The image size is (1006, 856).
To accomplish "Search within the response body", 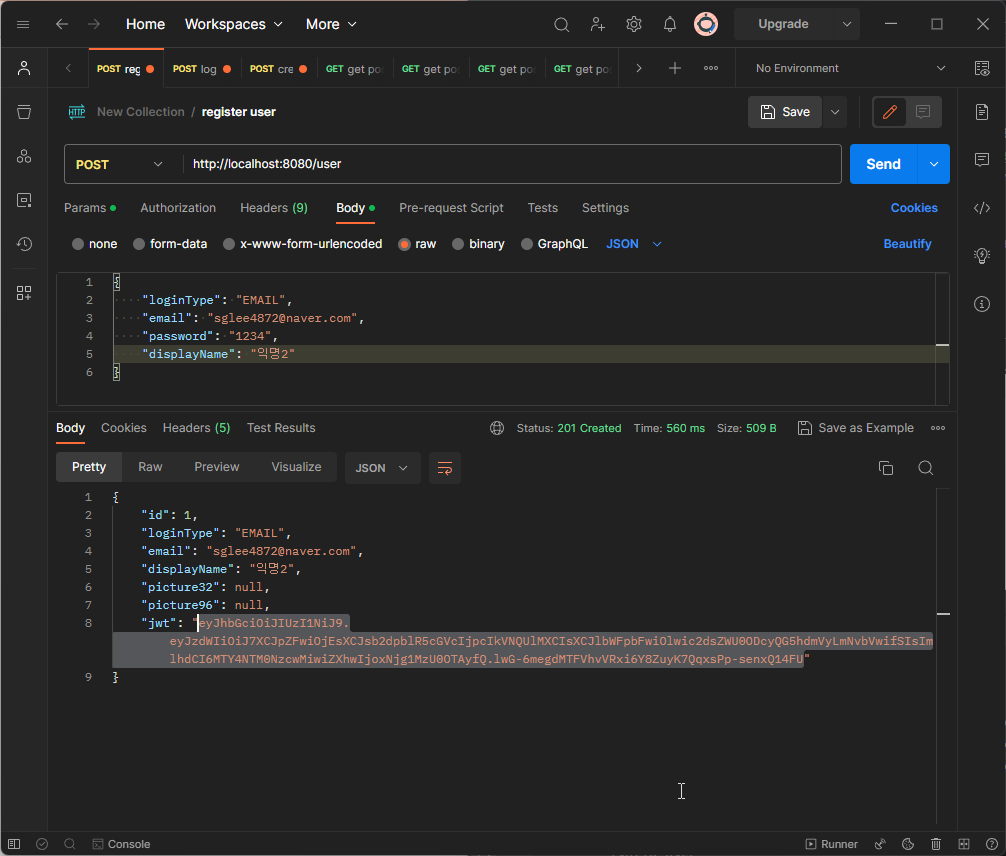I will pyautogui.click(x=925, y=468).
